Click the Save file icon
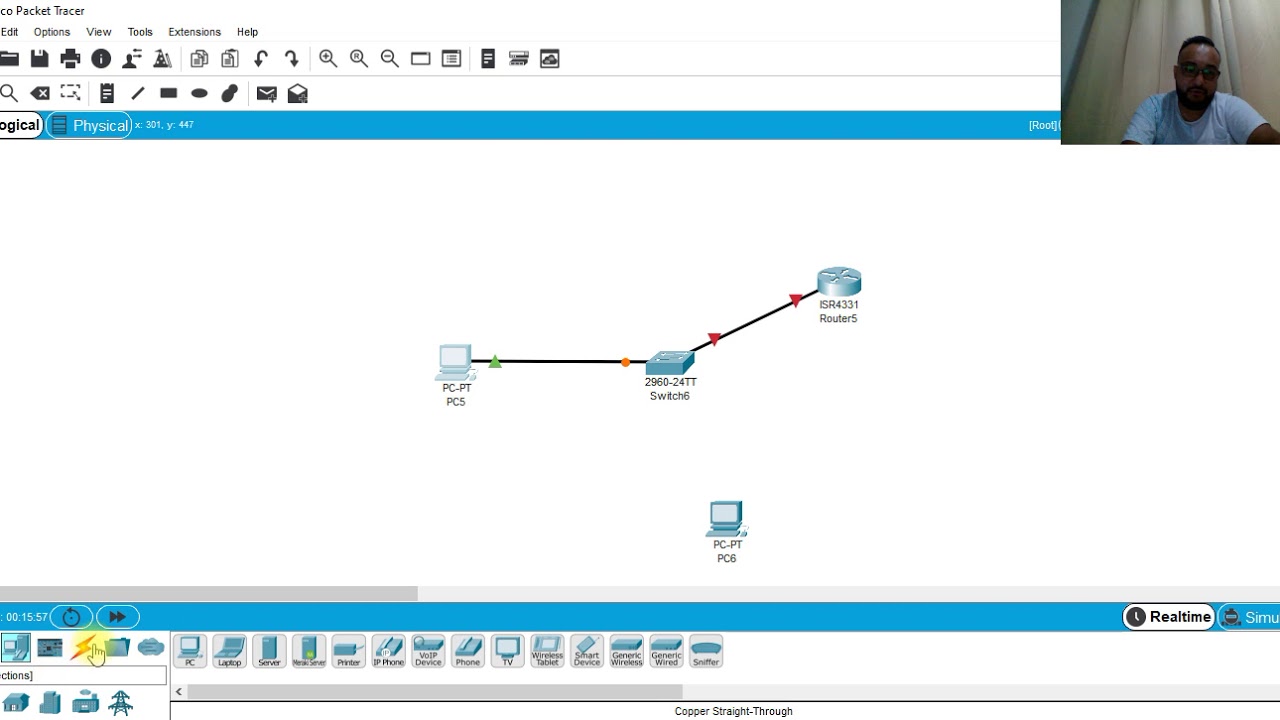The height and width of the screenshot is (720, 1280). pyautogui.click(x=39, y=59)
